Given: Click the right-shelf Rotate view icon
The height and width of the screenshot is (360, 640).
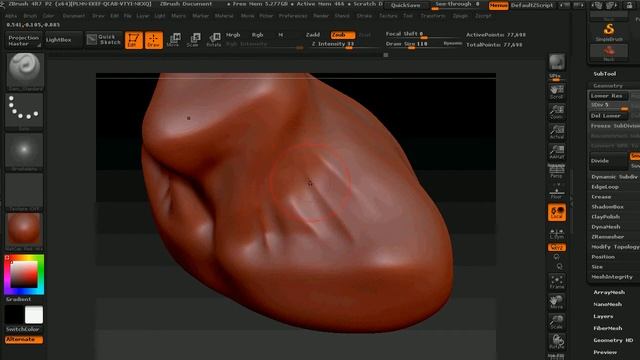Looking at the screenshot, I should (557, 341).
